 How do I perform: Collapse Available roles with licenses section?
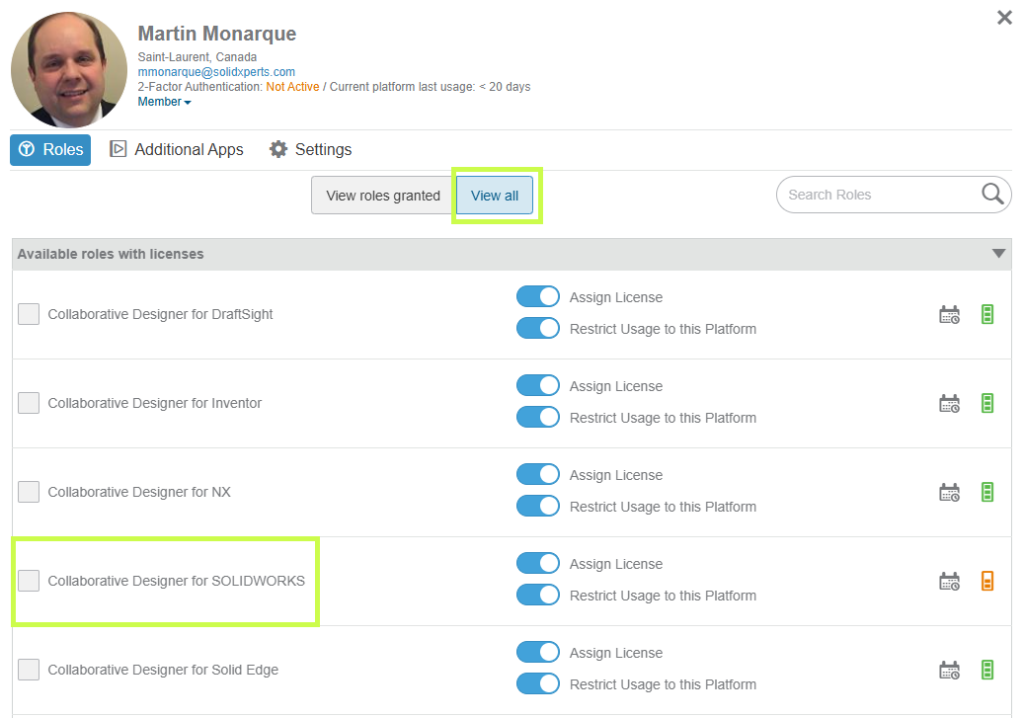click(999, 253)
